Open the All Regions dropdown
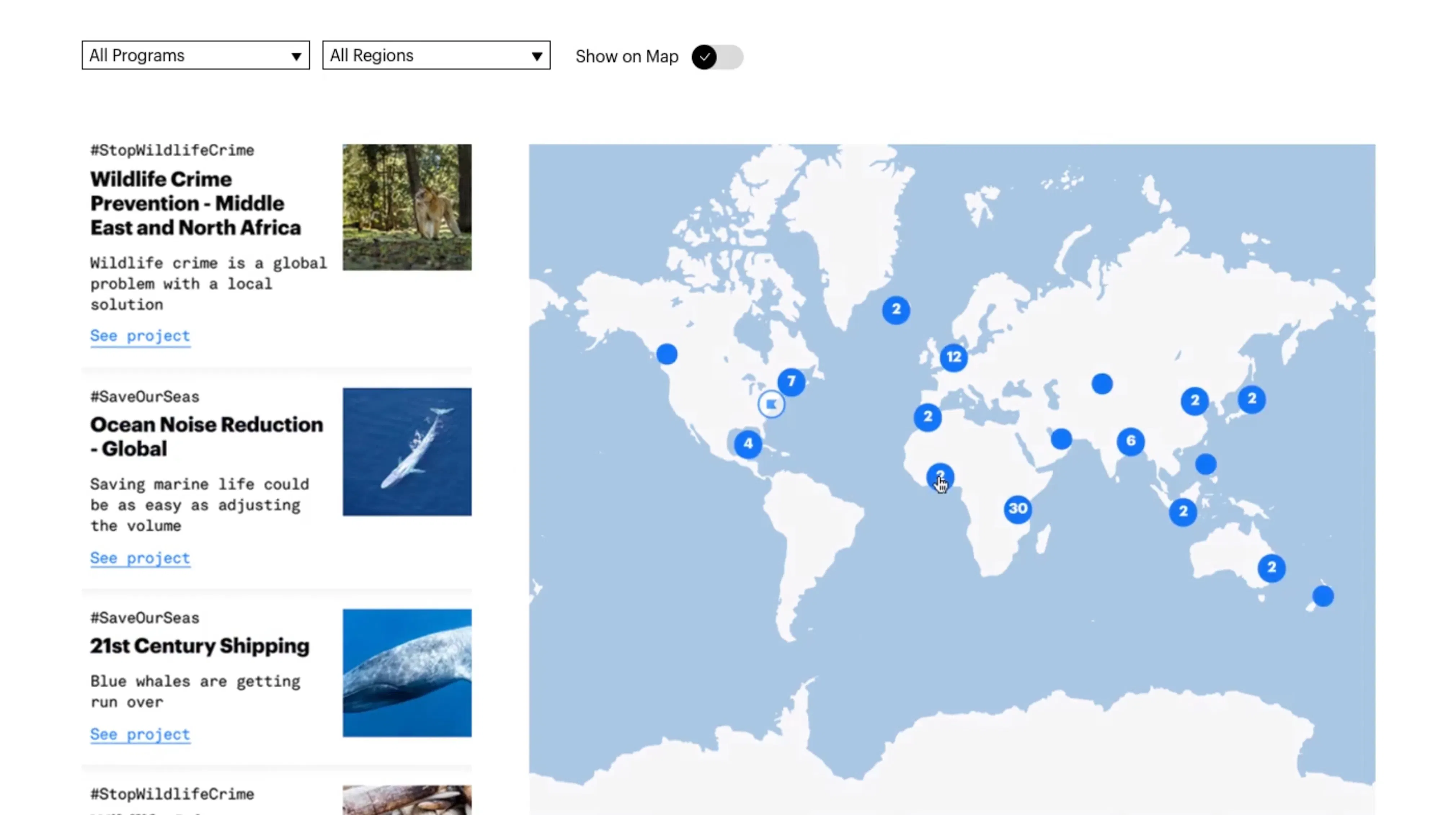The image size is (1456, 815). 436,55
